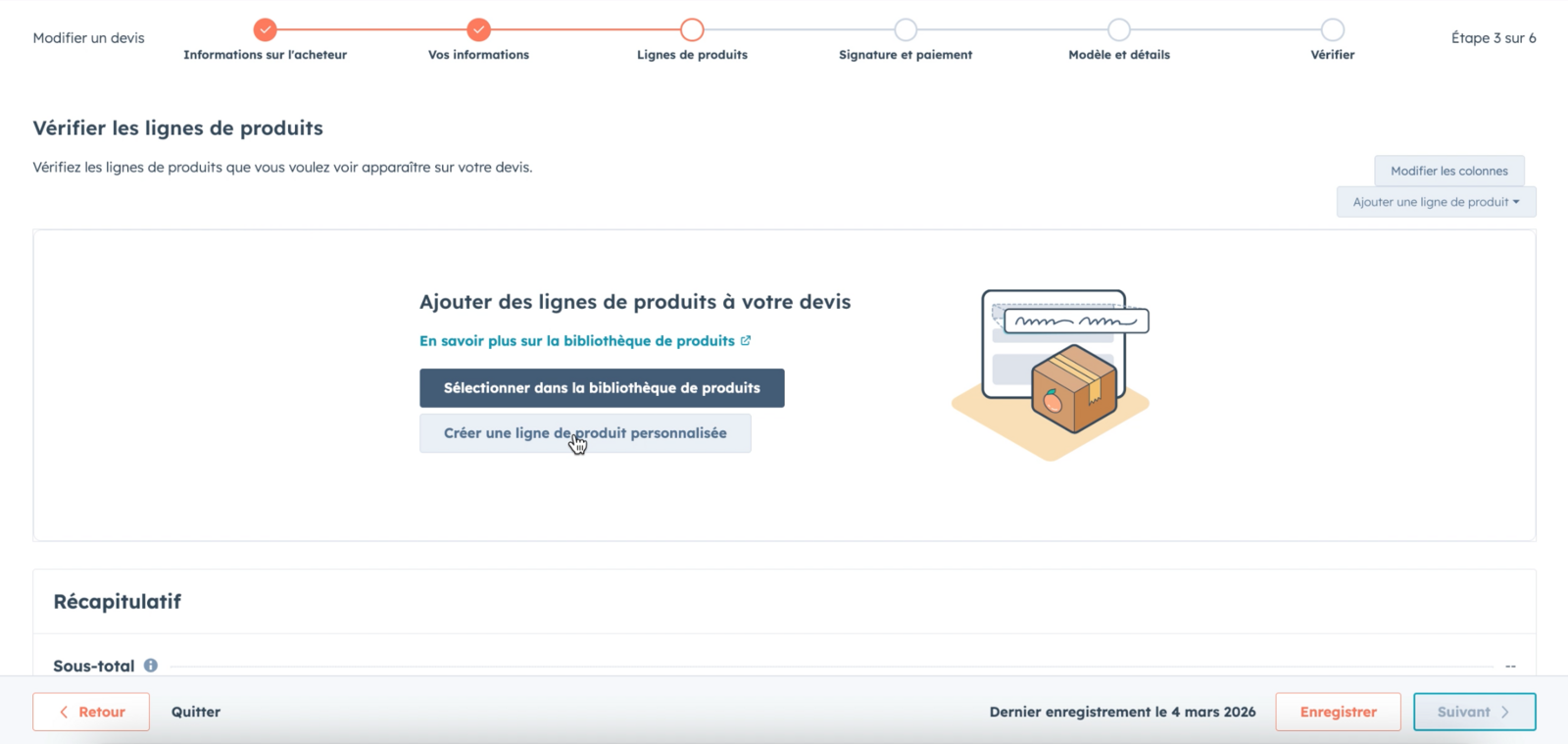Image resolution: width=1568 pixels, height=744 pixels.
Task: Click the completed Informations sur l'acheteur step circle
Action: 265,29
